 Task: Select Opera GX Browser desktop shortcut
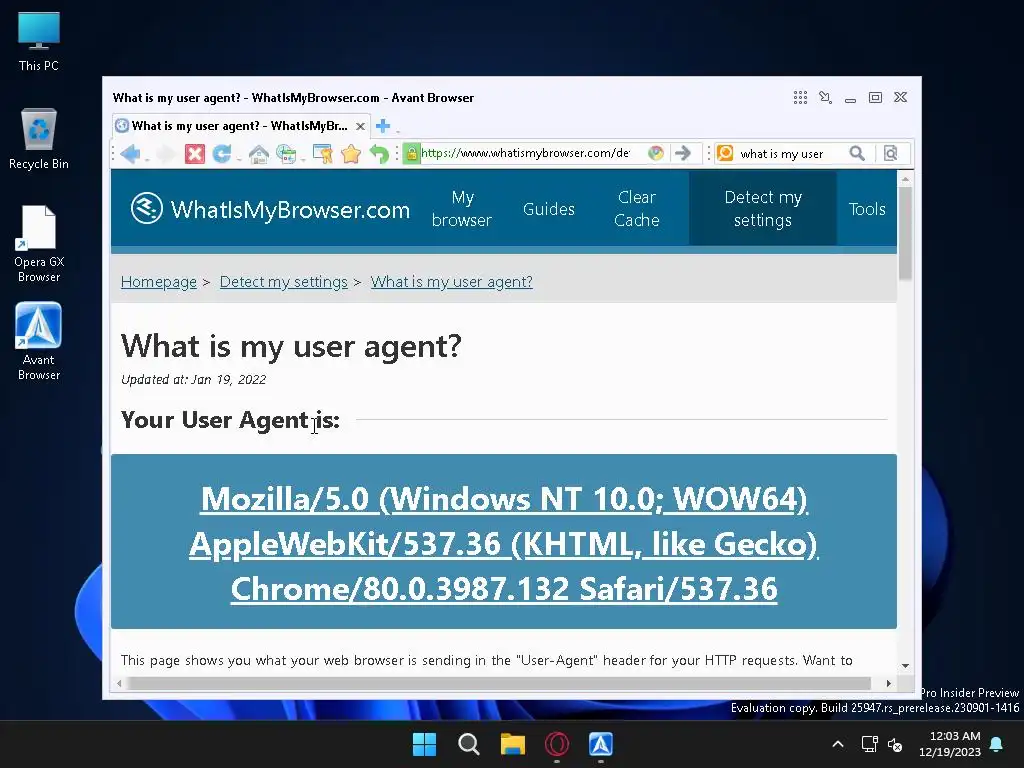coord(39,244)
